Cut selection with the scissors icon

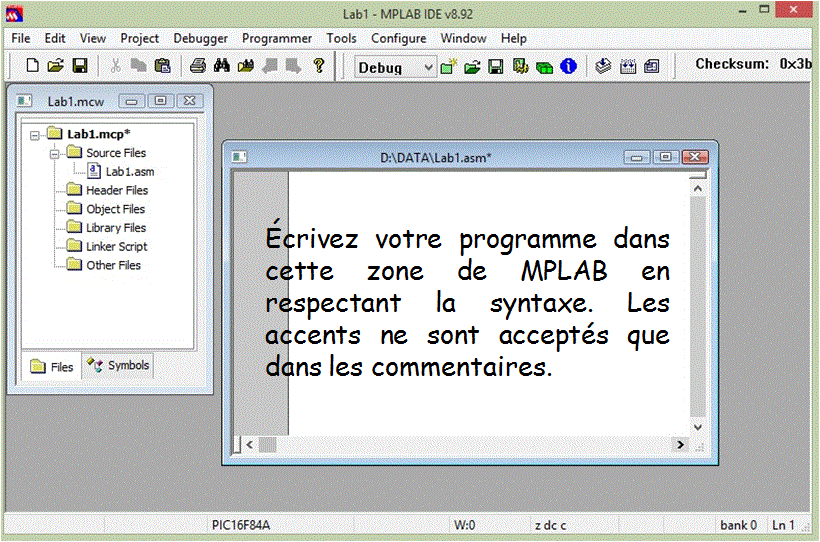[x=115, y=65]
